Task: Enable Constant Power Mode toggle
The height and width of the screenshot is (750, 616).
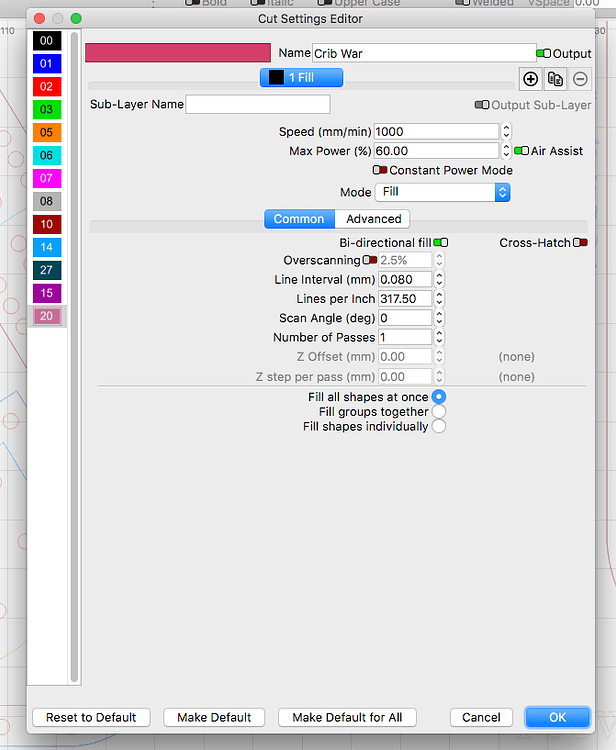Action: 380,170
